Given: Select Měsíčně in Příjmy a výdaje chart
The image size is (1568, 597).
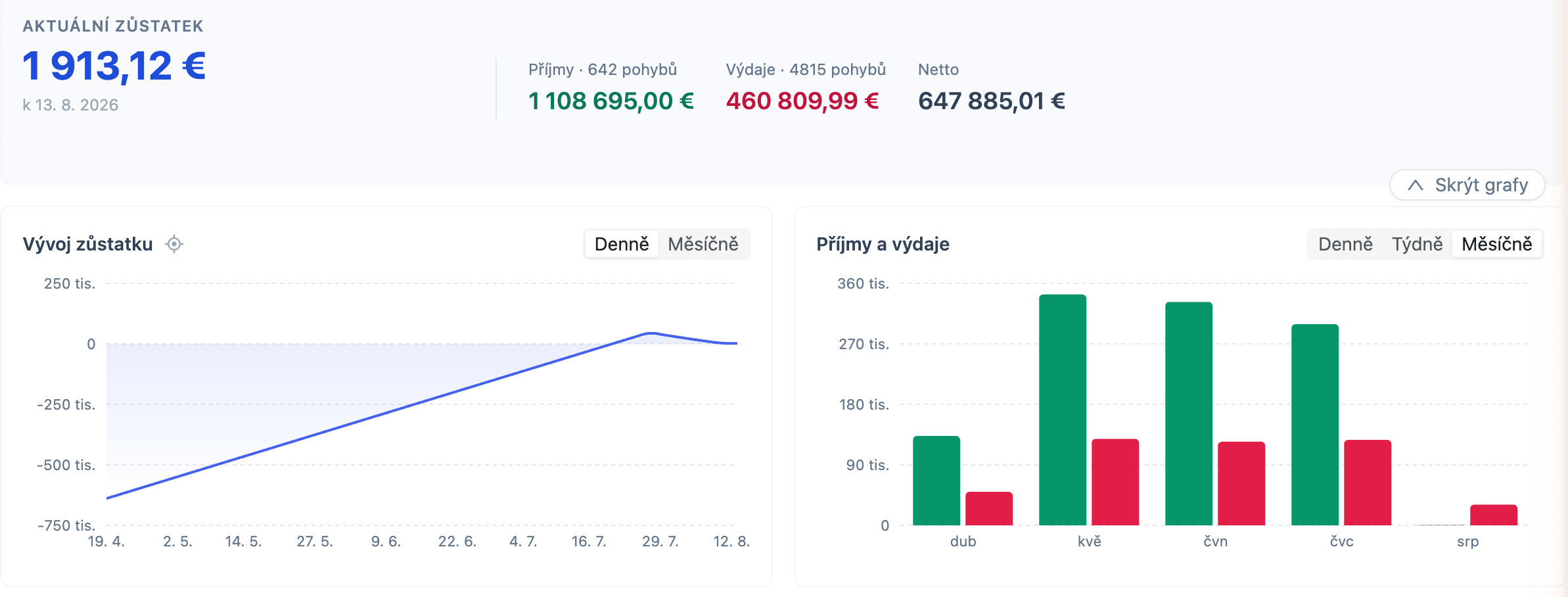Looking at the screenshot, I should click(x=1497, y=244).
